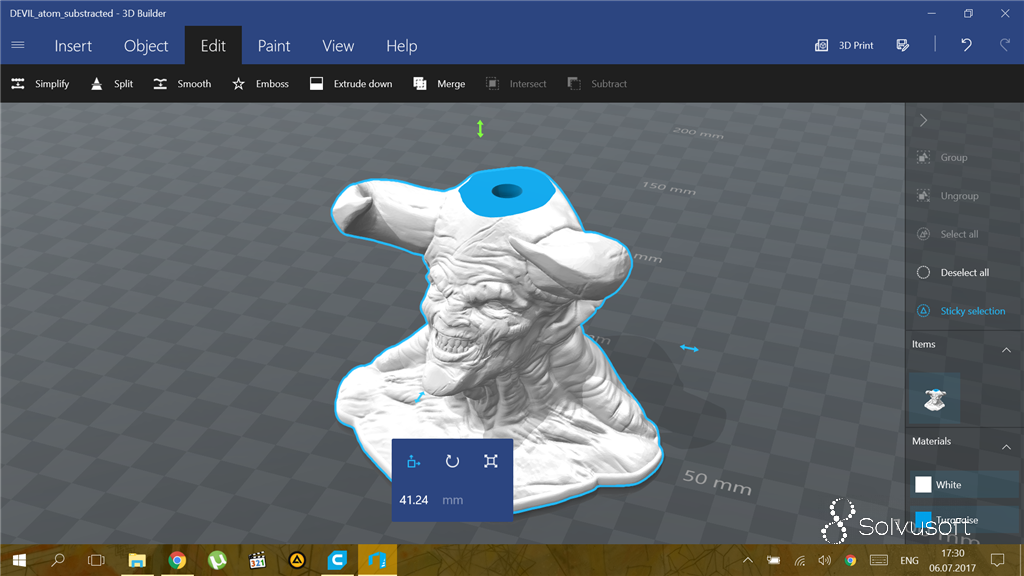Open the hamburger navigation menu
Screen dimensions: 1024x576
click(x=18, y=45)
